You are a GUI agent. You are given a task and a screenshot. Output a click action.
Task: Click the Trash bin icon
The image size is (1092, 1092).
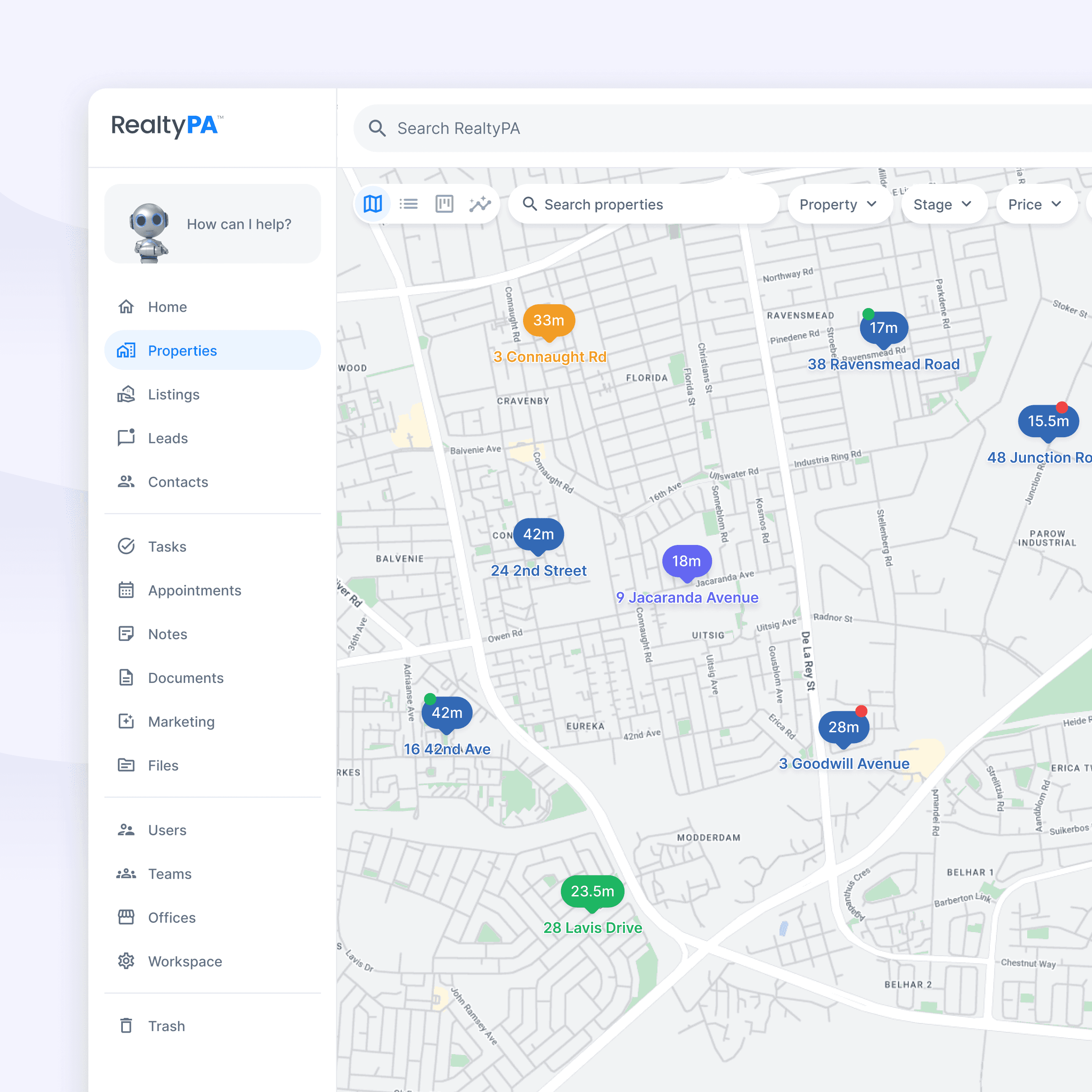click(126, 1026)
